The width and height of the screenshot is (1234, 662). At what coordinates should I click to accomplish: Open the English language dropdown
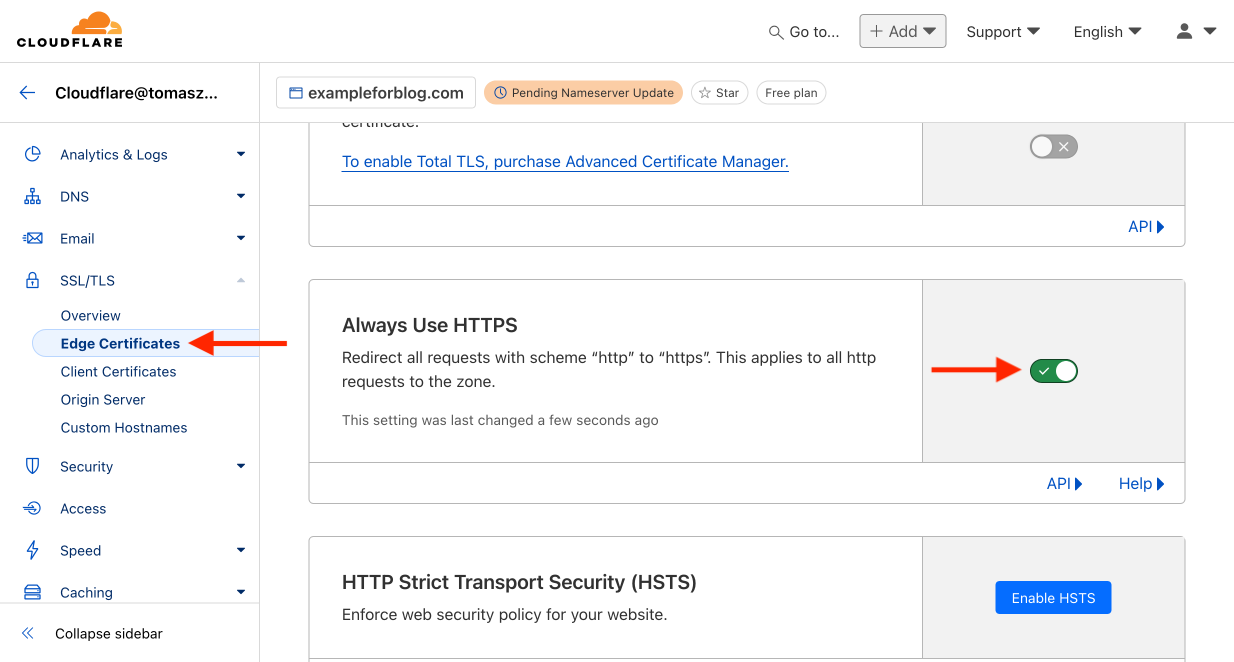1107,32
